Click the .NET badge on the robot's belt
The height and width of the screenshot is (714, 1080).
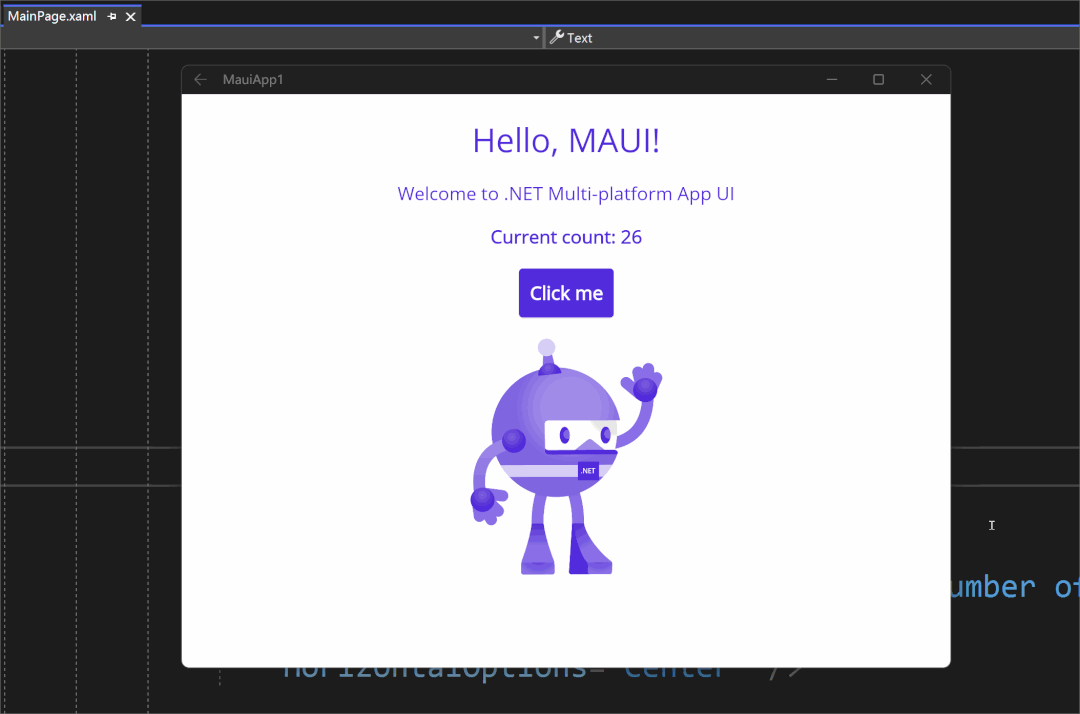(x=587, y=470)
